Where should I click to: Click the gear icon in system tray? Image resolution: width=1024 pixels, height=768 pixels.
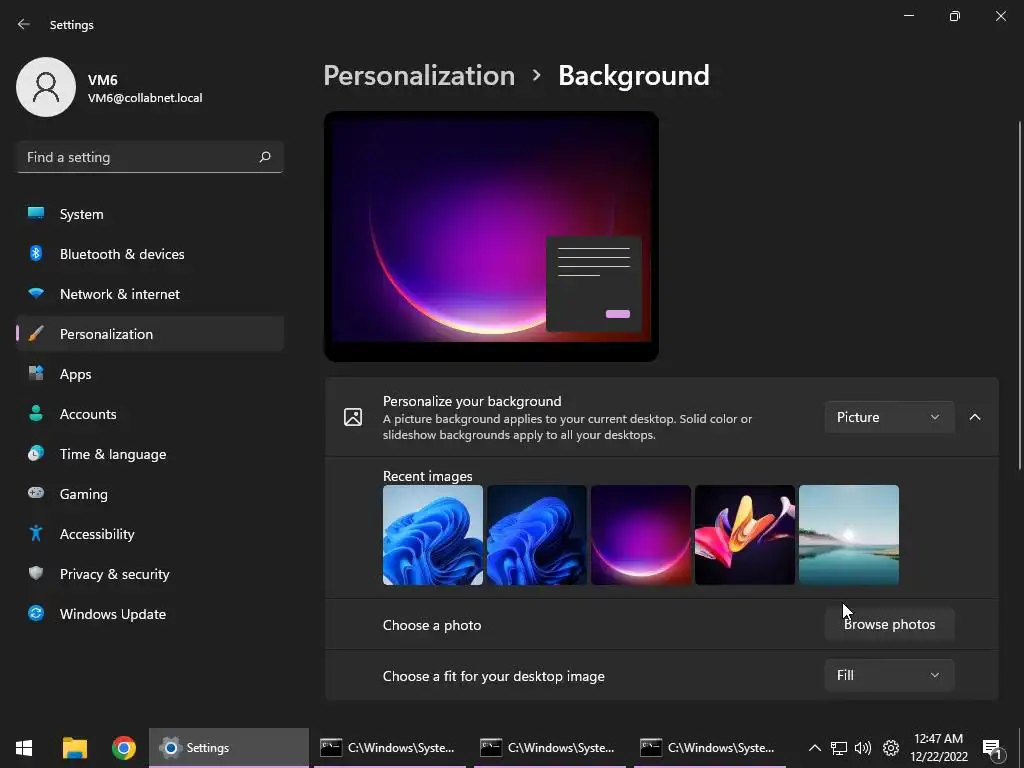(891, 748)
